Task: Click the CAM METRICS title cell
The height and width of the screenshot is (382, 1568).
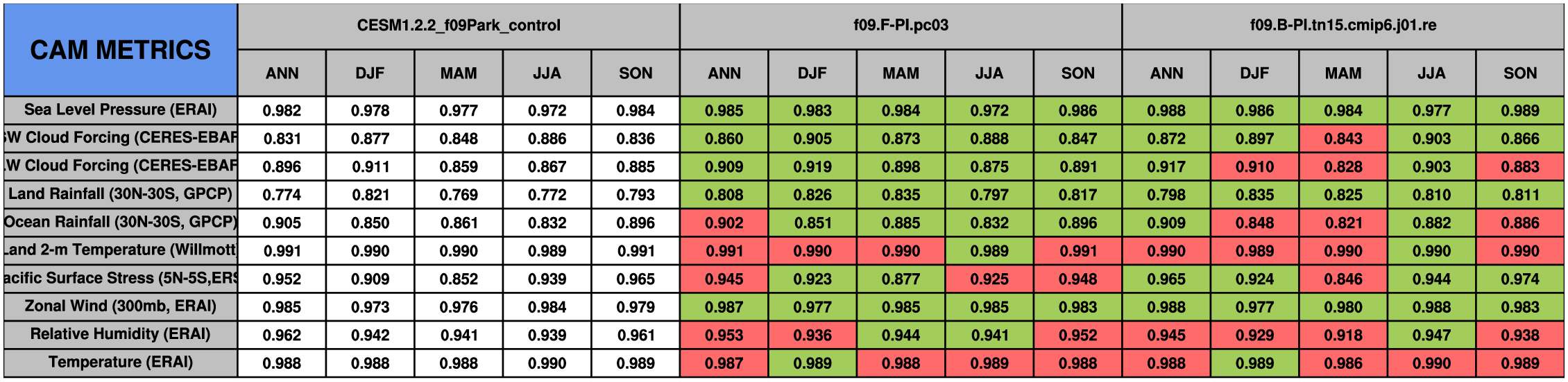Action: click(120, 50)
